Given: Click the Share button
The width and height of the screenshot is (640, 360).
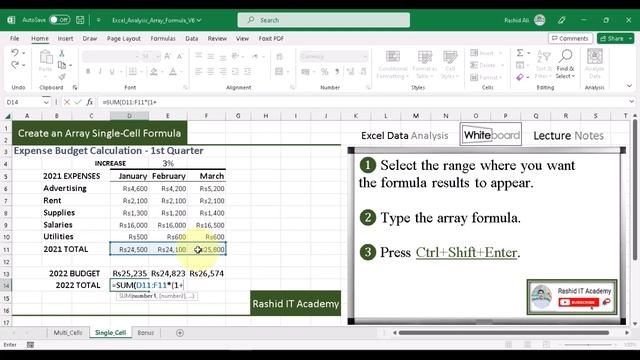Looking at the screenshot, I should pyautogui.click(x=615, y=38).
